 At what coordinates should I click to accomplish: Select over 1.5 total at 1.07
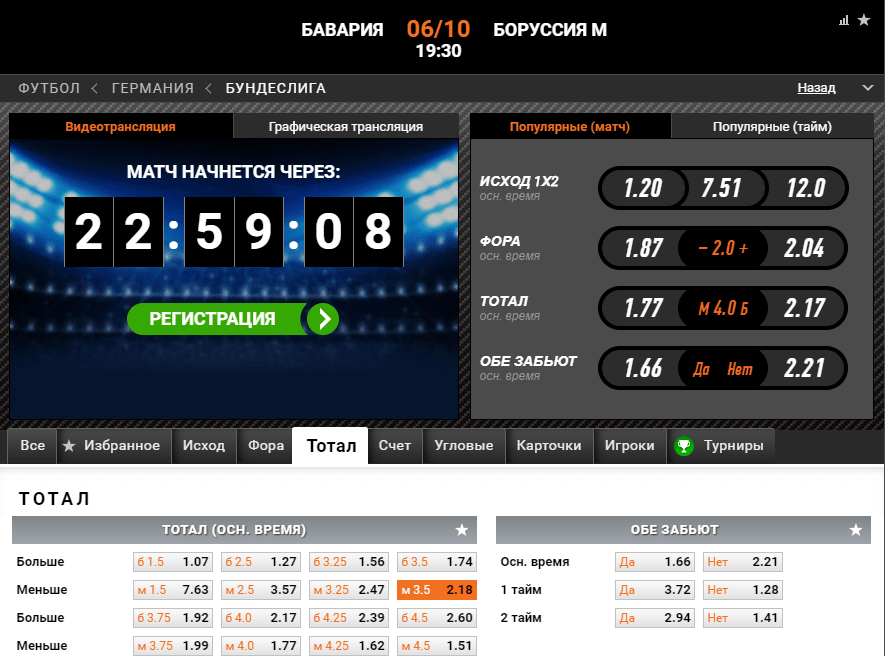click(x=173, y=562)
